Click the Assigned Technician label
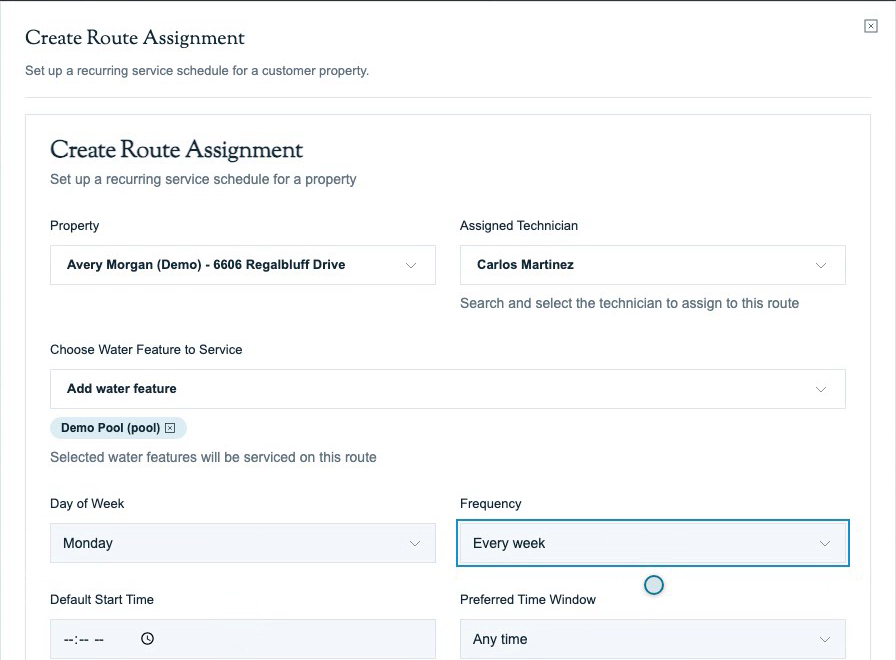 click(519, 226)
